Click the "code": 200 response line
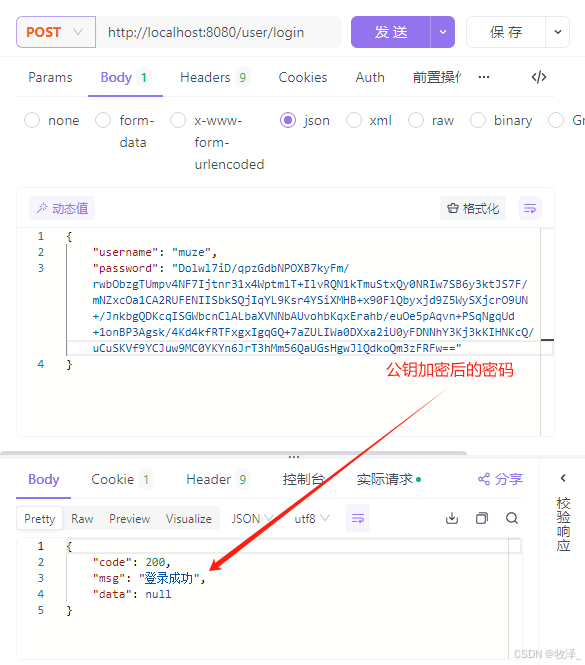Image resolution: width=585 pixels, height=665 pixels. 132,562
